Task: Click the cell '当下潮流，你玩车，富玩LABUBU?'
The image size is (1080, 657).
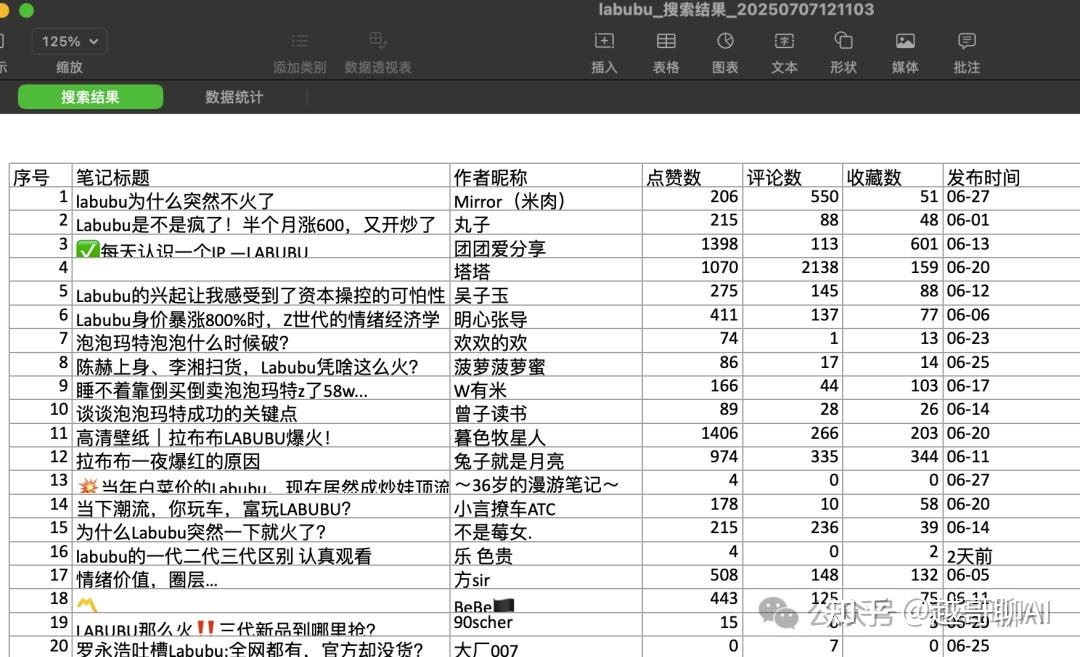Action: [x=260, y=507]
